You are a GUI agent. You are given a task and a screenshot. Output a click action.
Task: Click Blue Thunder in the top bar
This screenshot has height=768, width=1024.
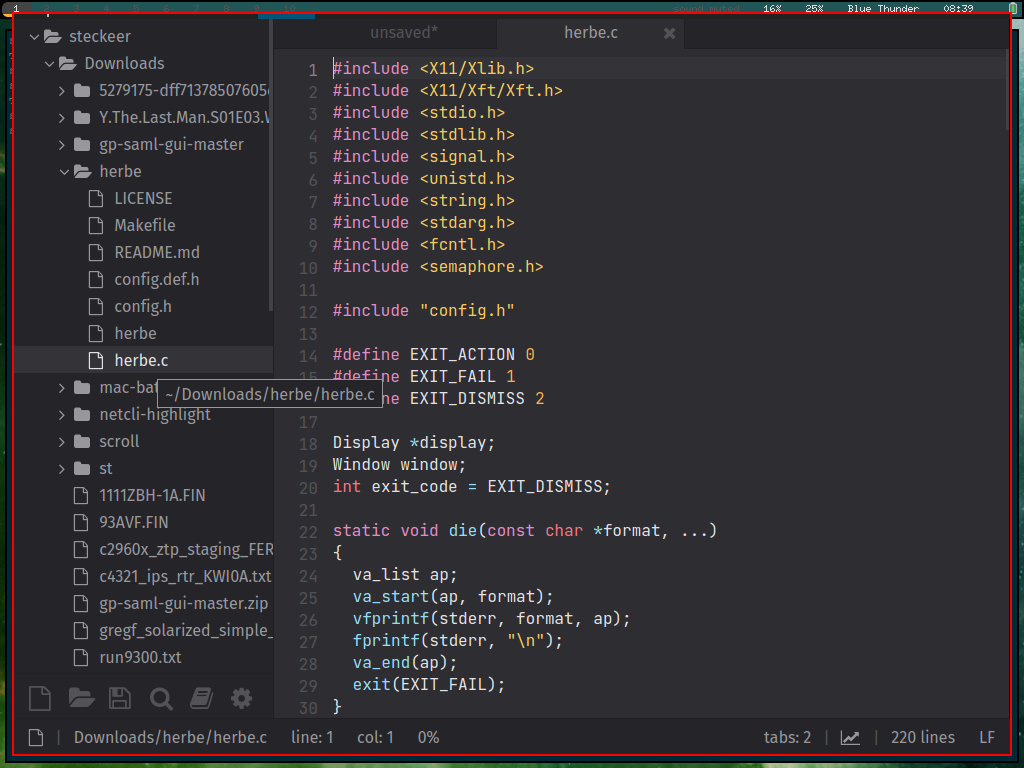(883, 8)
